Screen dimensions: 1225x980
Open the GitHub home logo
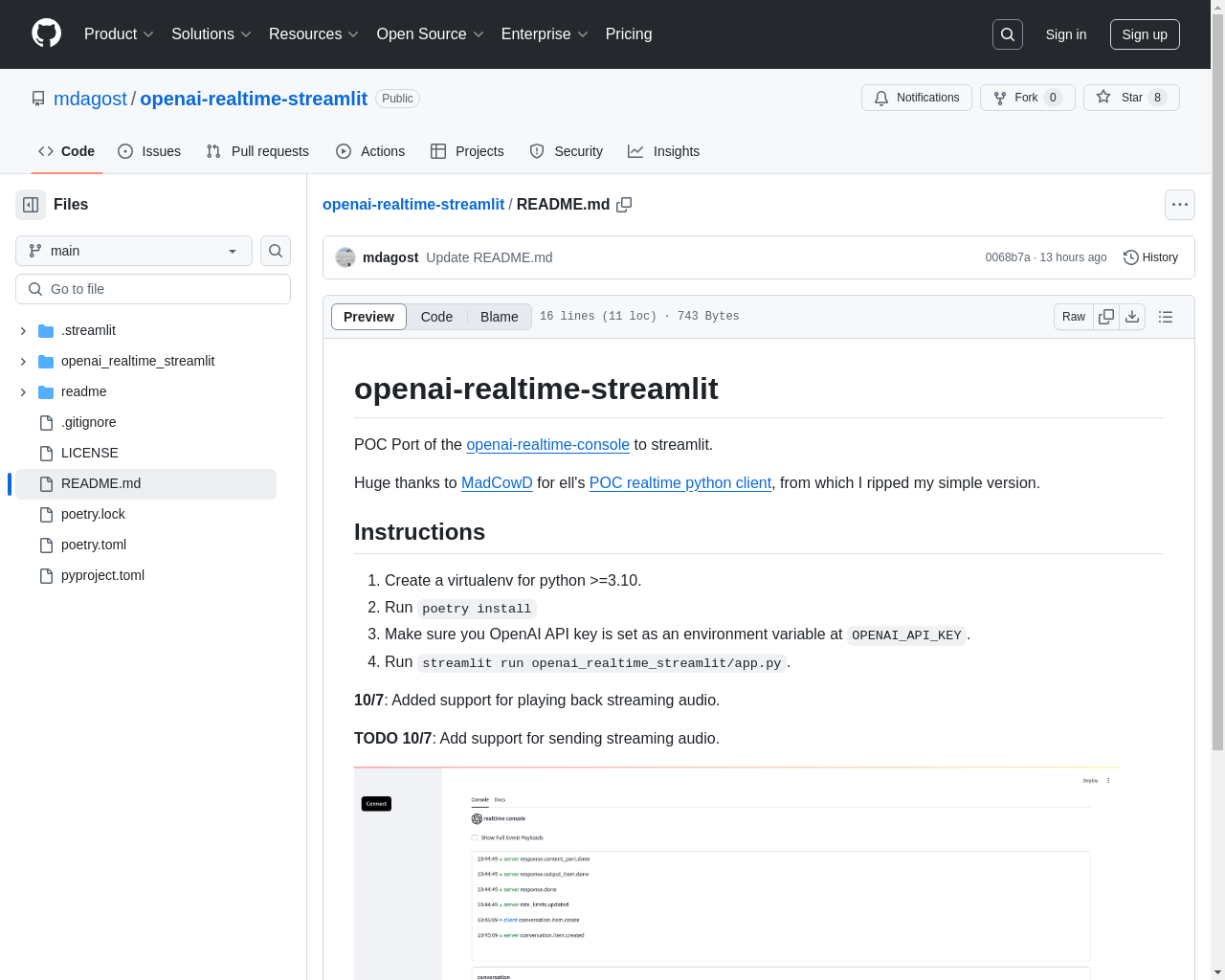click(47, 33)
